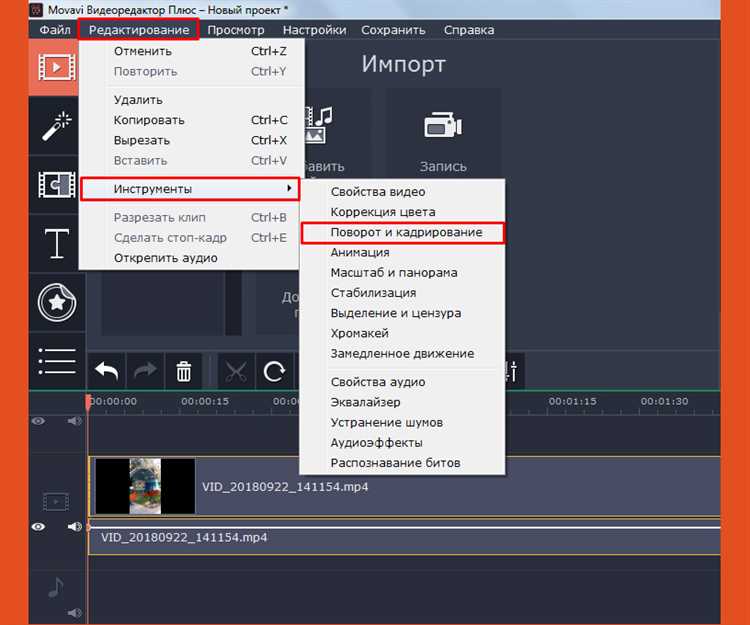Select Хромакей in the submenu
The image size is (750, 625).
[x=402, y=333]
